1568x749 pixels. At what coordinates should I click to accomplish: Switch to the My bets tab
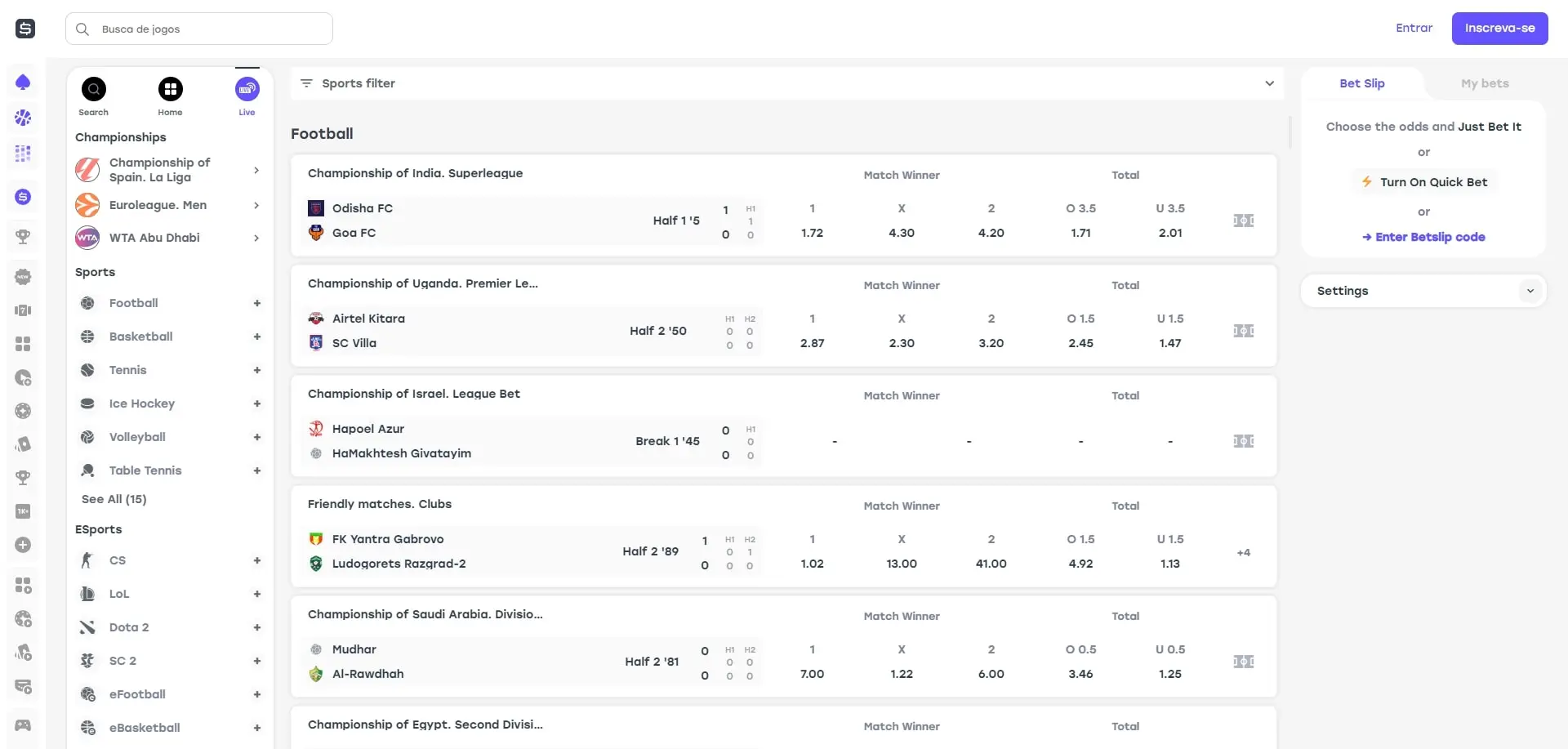1484,83
